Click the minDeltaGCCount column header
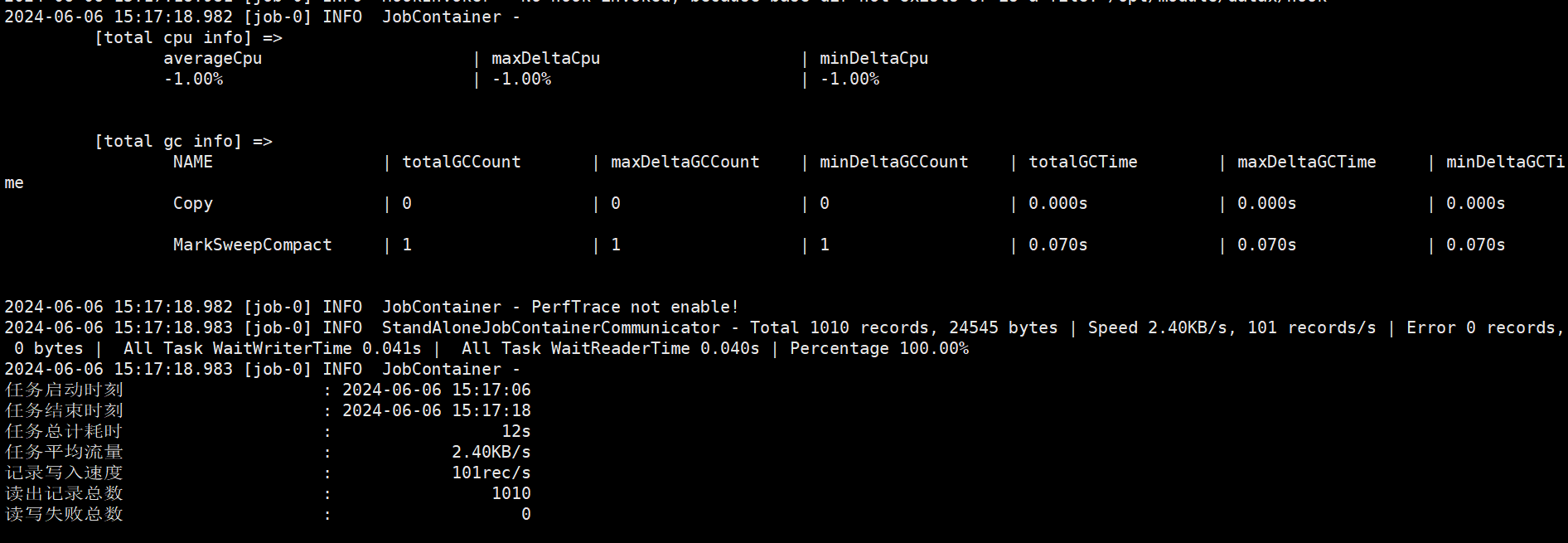The height and width of the screenshot is (543, 1568). (893, 162)
